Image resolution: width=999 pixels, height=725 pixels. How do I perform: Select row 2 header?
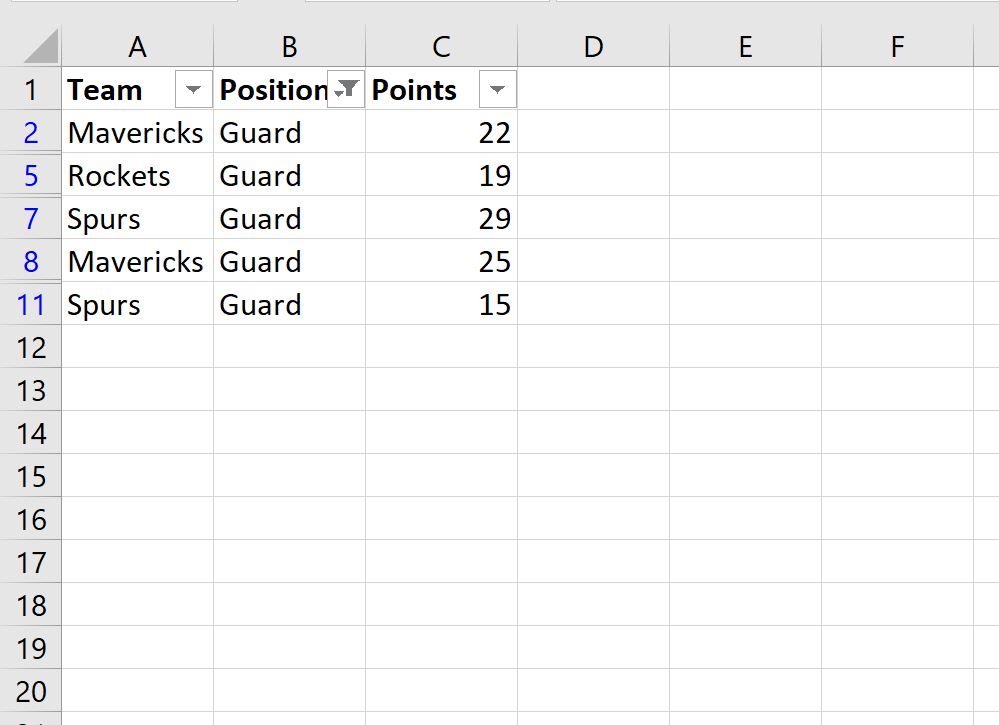coord(31,133)
